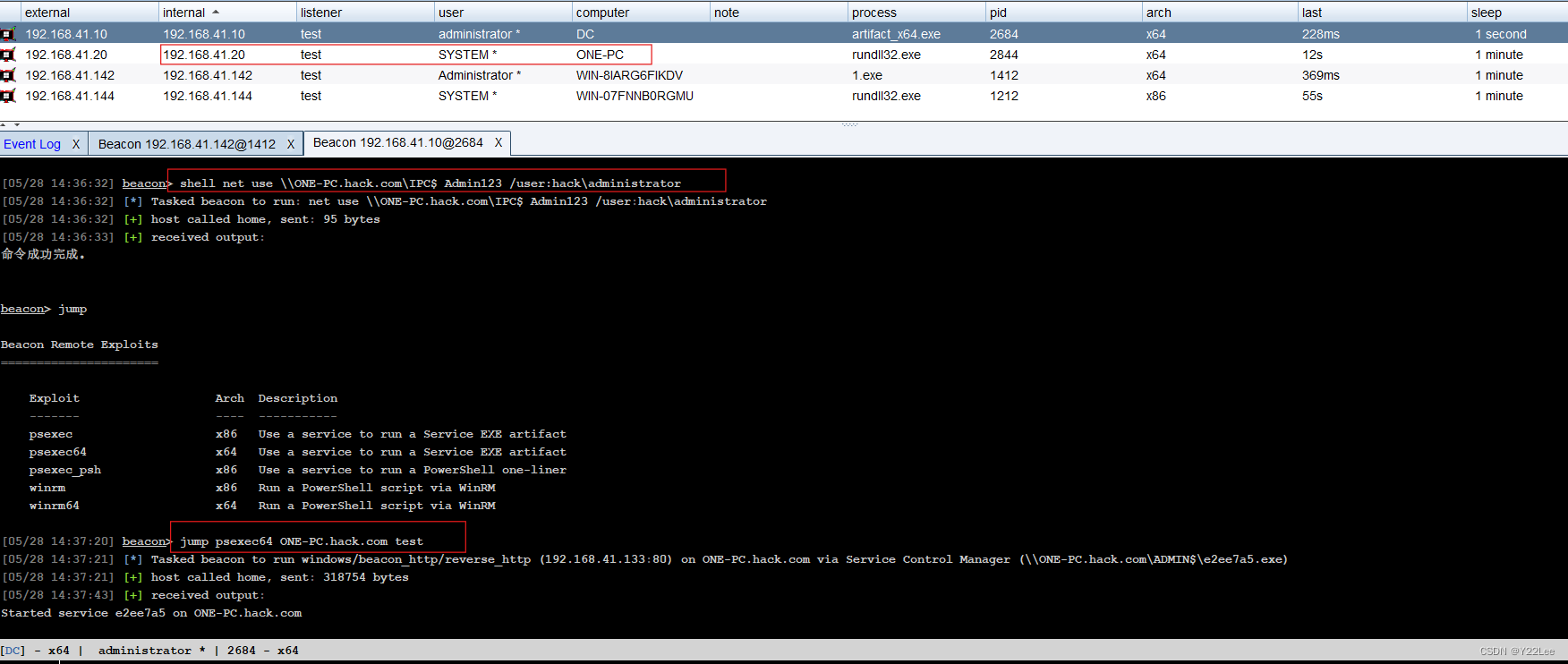Viewport: 1568px width, 664px height.
Task: Click psexec64 exploit entry in list
Action: click(x=58, y=452)
